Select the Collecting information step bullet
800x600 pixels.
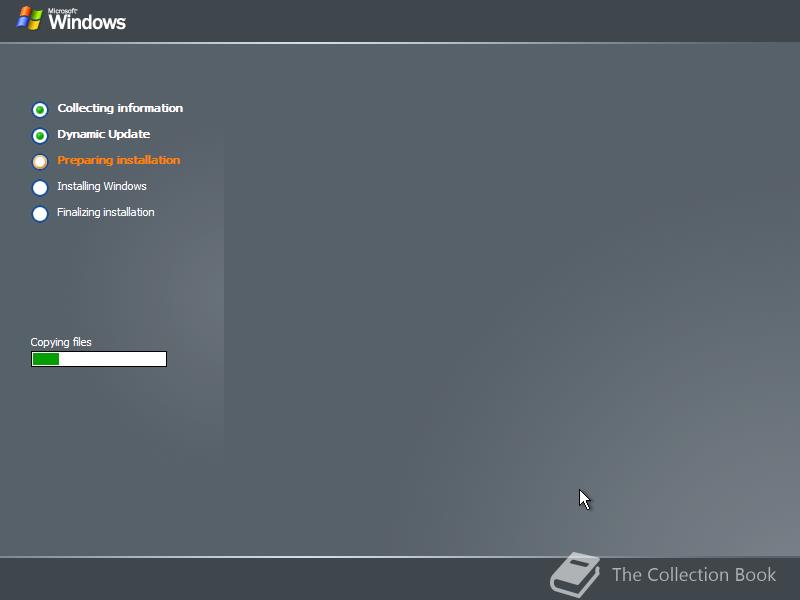(40, 109)
